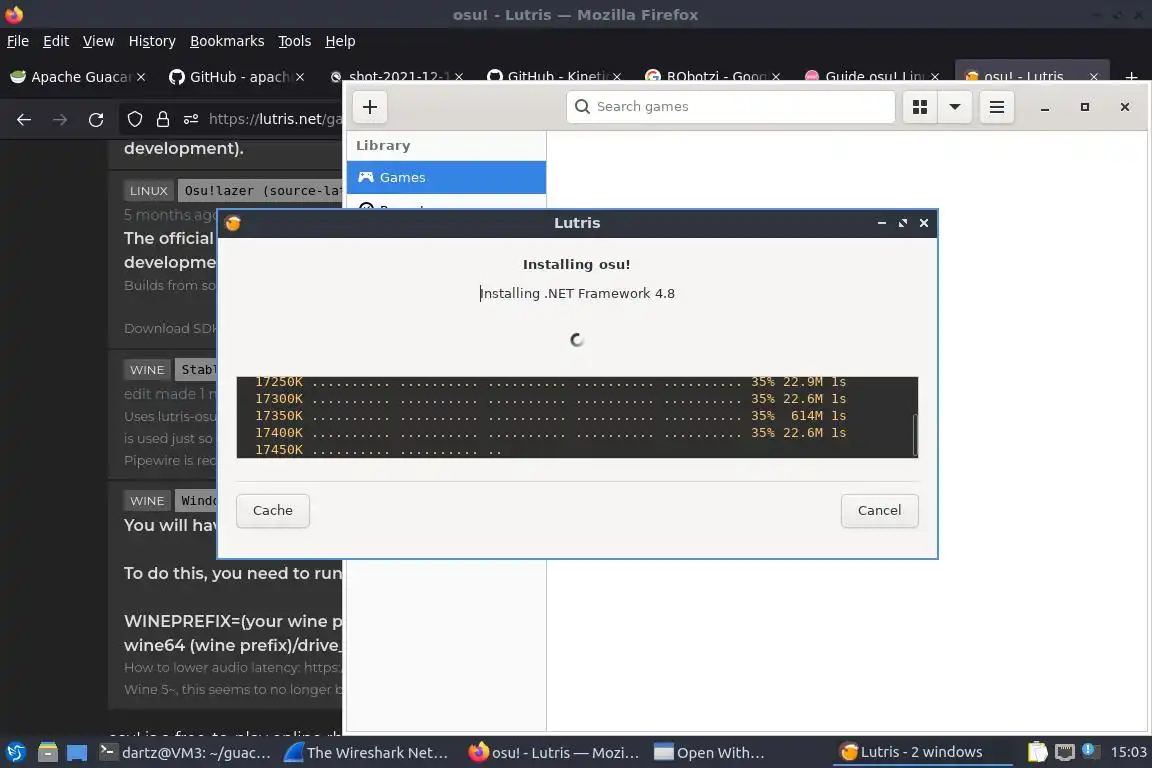Viewport: 1152px width, 768px height.
Task: Click the clipboard tray icon
Action: point(1037,752)
